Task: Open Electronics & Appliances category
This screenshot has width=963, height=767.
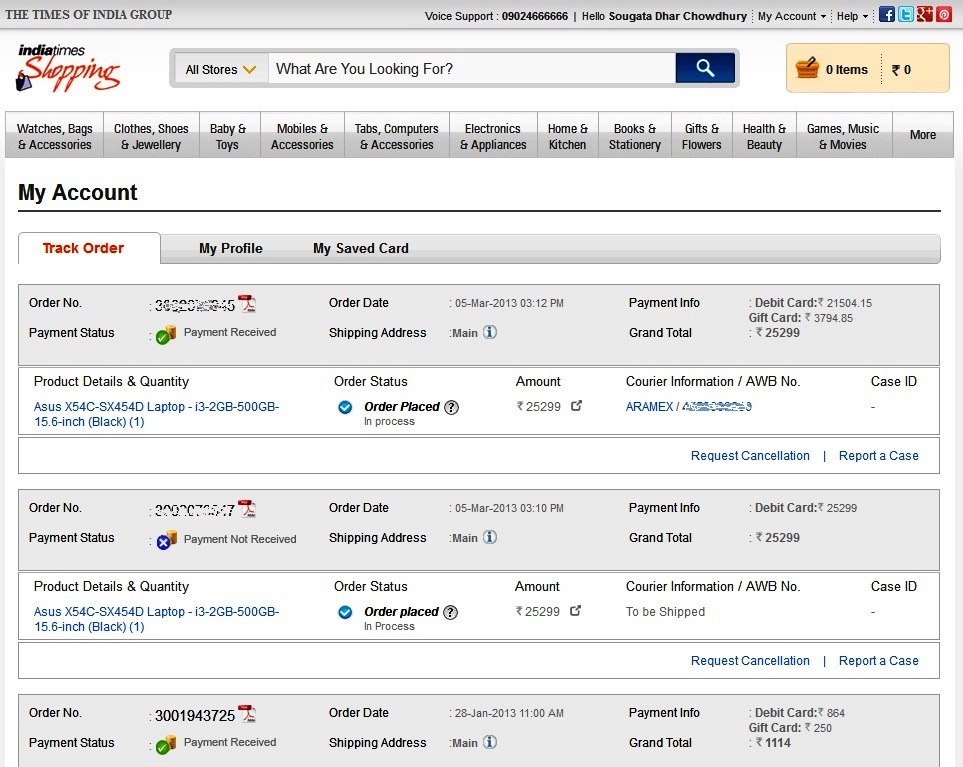Action: click(x=493, y=136)
